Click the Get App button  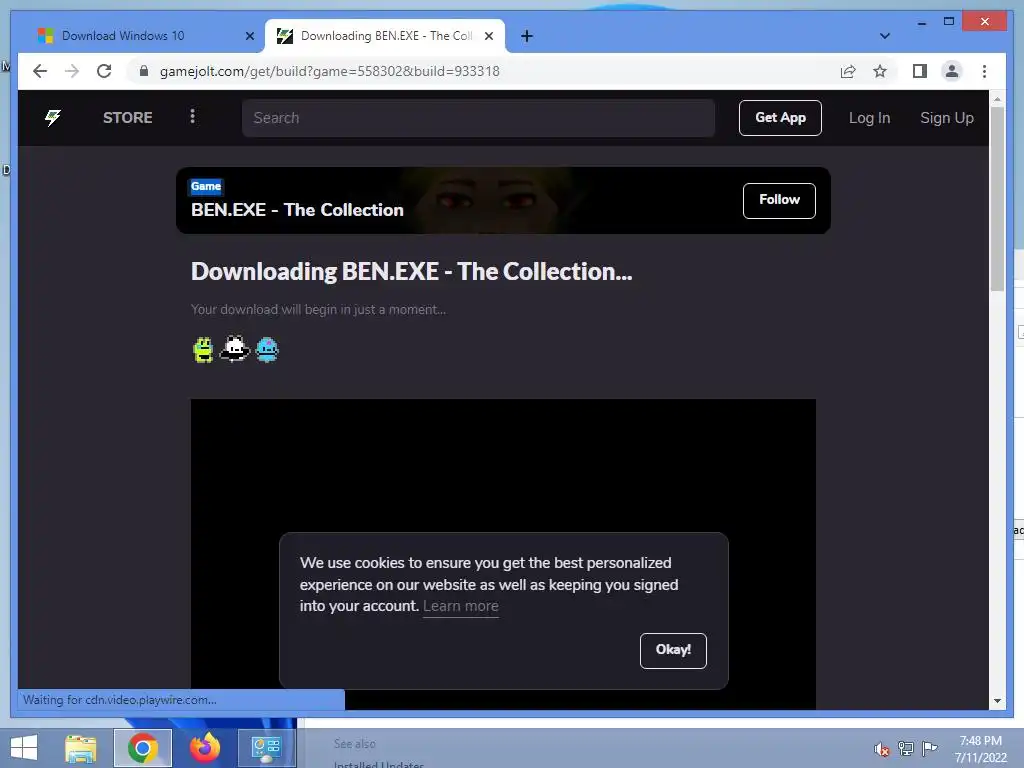tap(780, 118)
